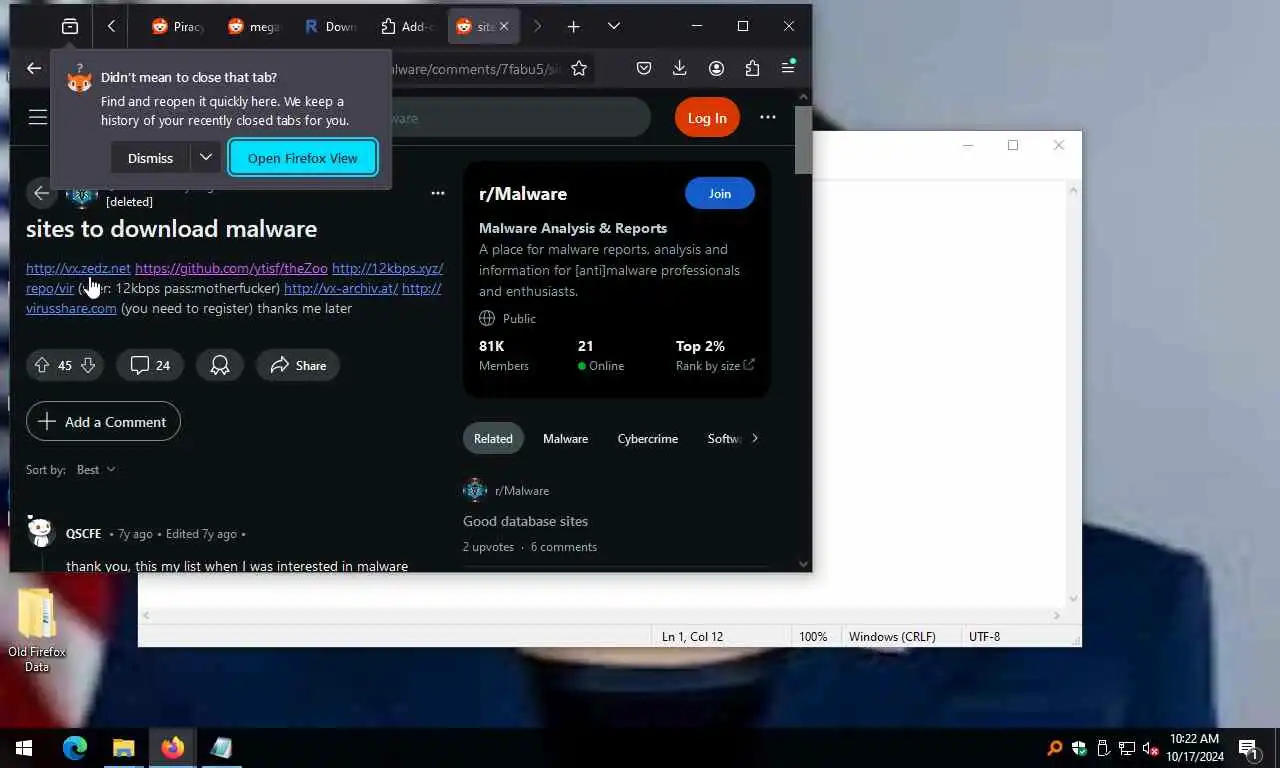Switch to the mega Reddit tab

253,27
